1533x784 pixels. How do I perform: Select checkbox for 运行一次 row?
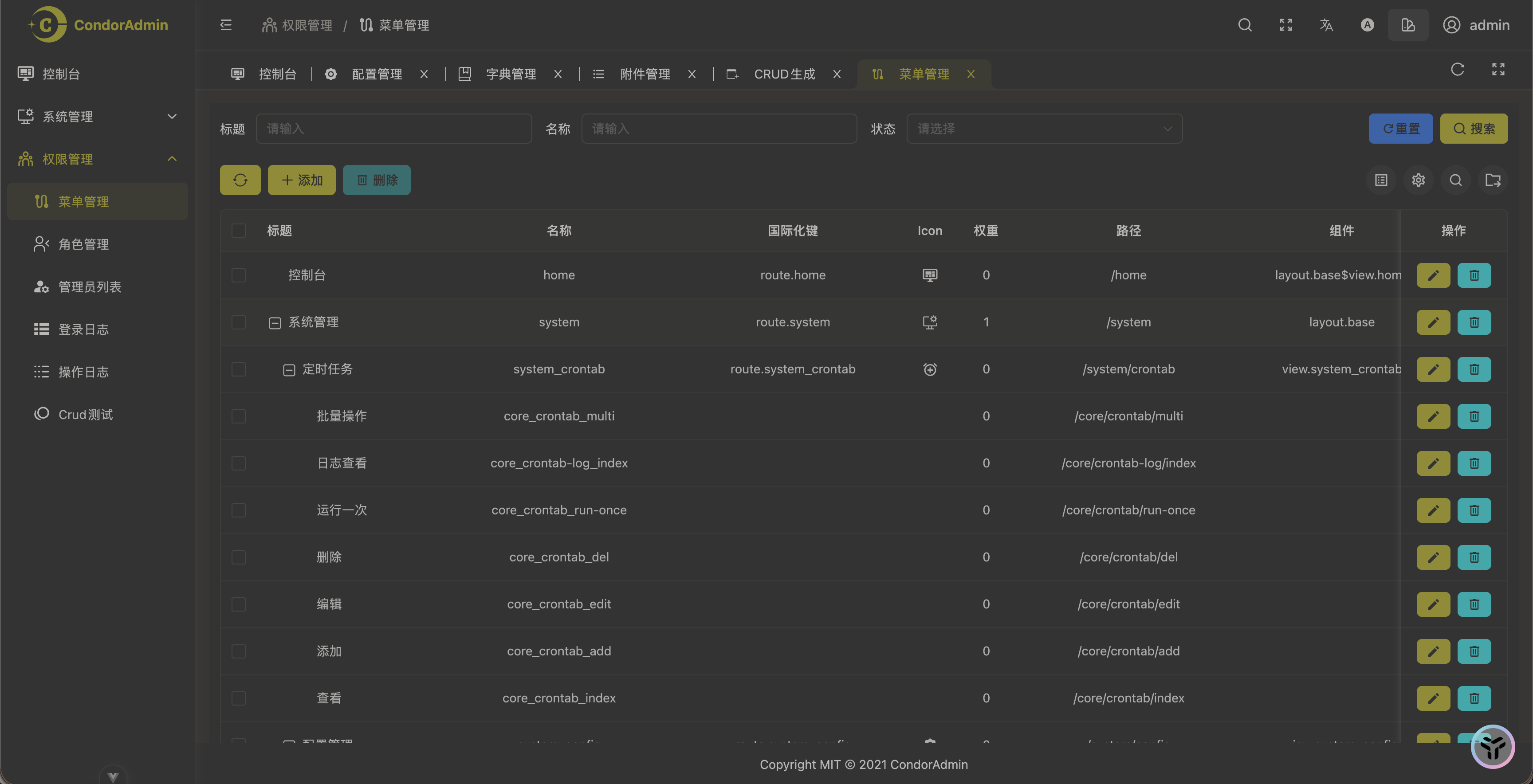[x=239, y=510]
